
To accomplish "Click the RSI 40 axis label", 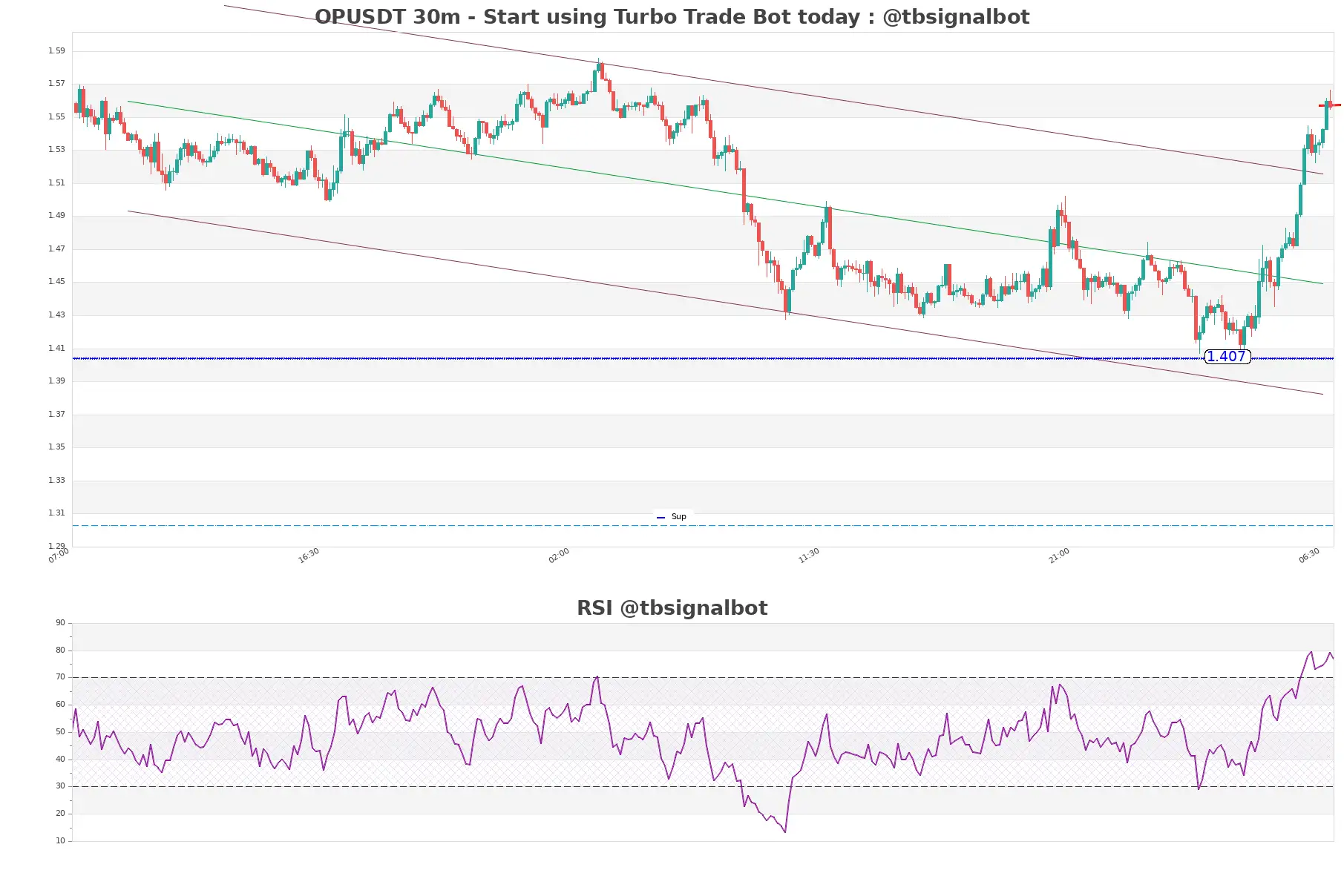I will [61, 760].
